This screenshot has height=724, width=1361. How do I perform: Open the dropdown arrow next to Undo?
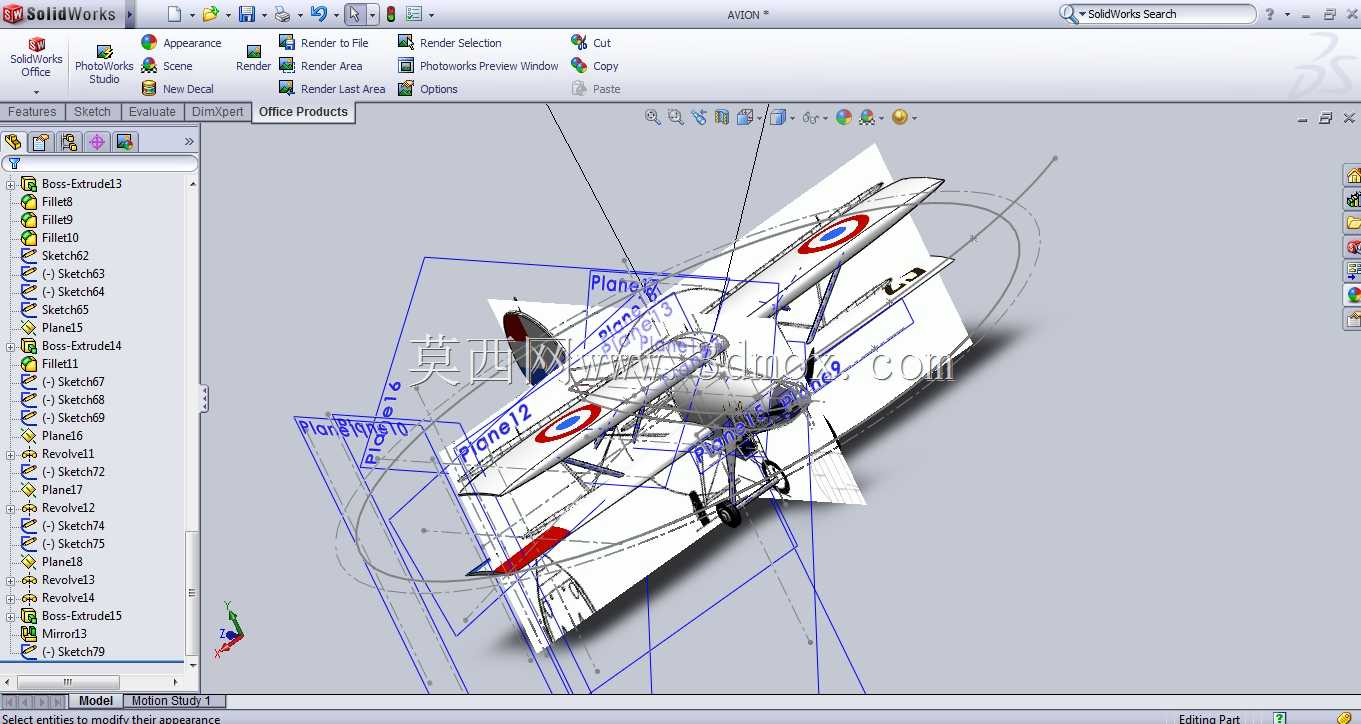pyautogui.click(x=335, y=15)
